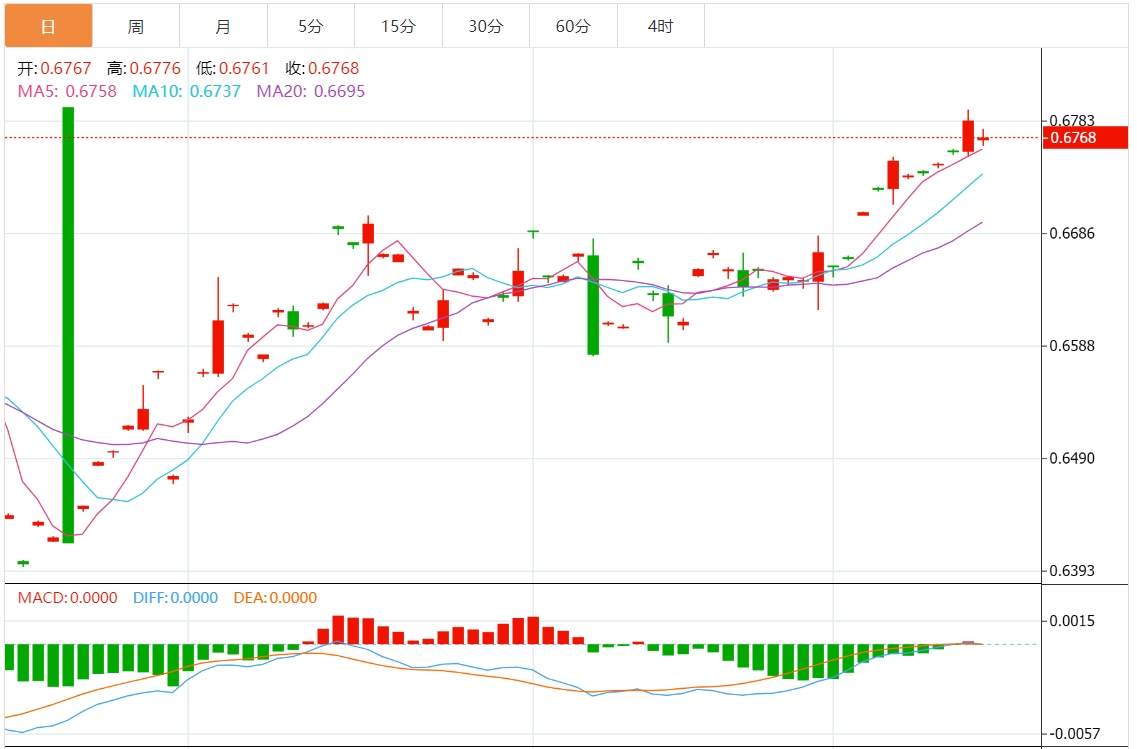Viewport: 1137px width, 749px height.
Task: Click the 0.6783 price axis label
Action: tap(1072, 120)
